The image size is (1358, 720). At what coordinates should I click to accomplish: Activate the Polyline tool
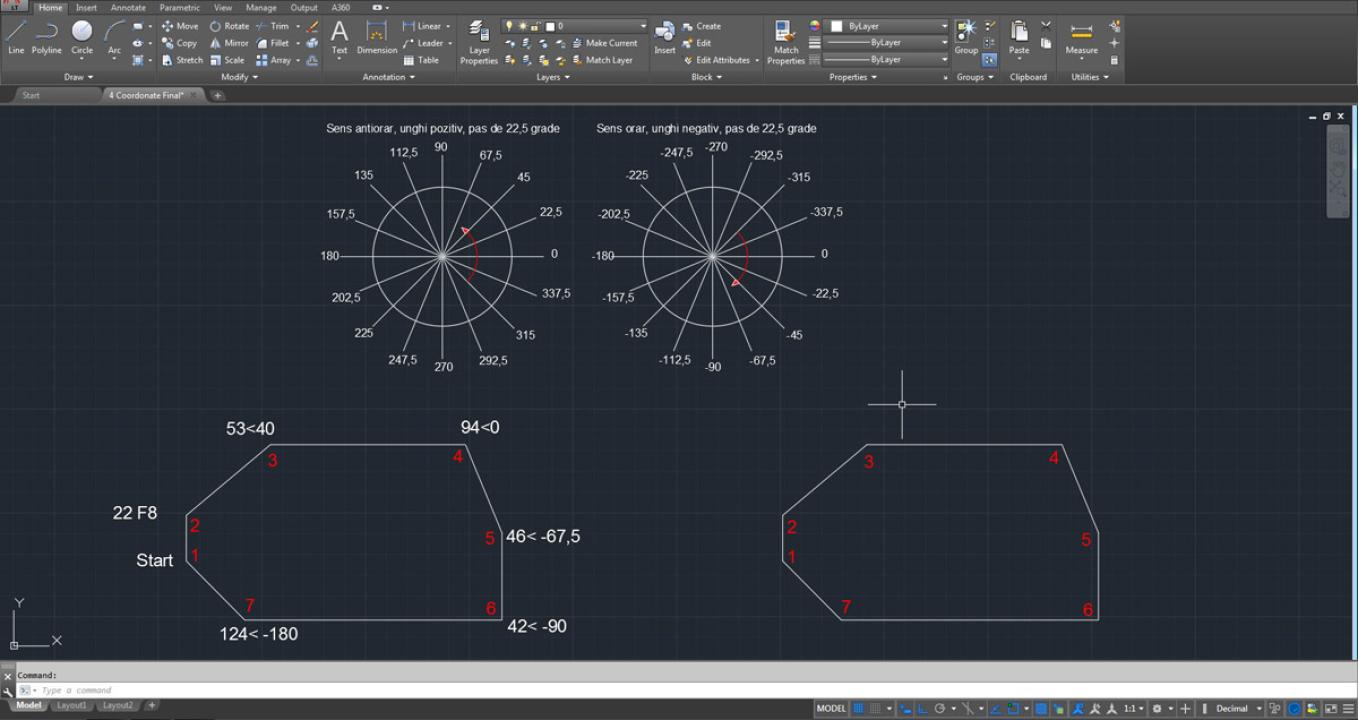[46, 38]
